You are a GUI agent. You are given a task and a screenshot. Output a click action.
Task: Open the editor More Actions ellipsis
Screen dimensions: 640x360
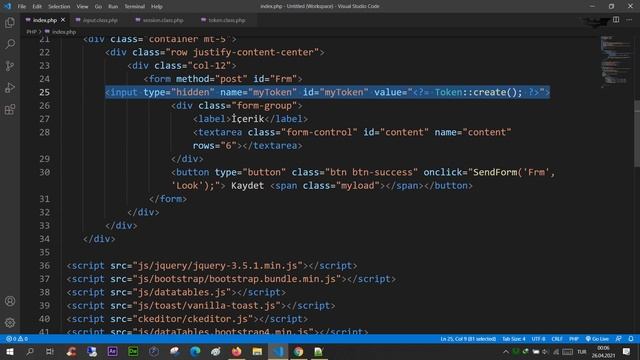(x=629, y=20)
